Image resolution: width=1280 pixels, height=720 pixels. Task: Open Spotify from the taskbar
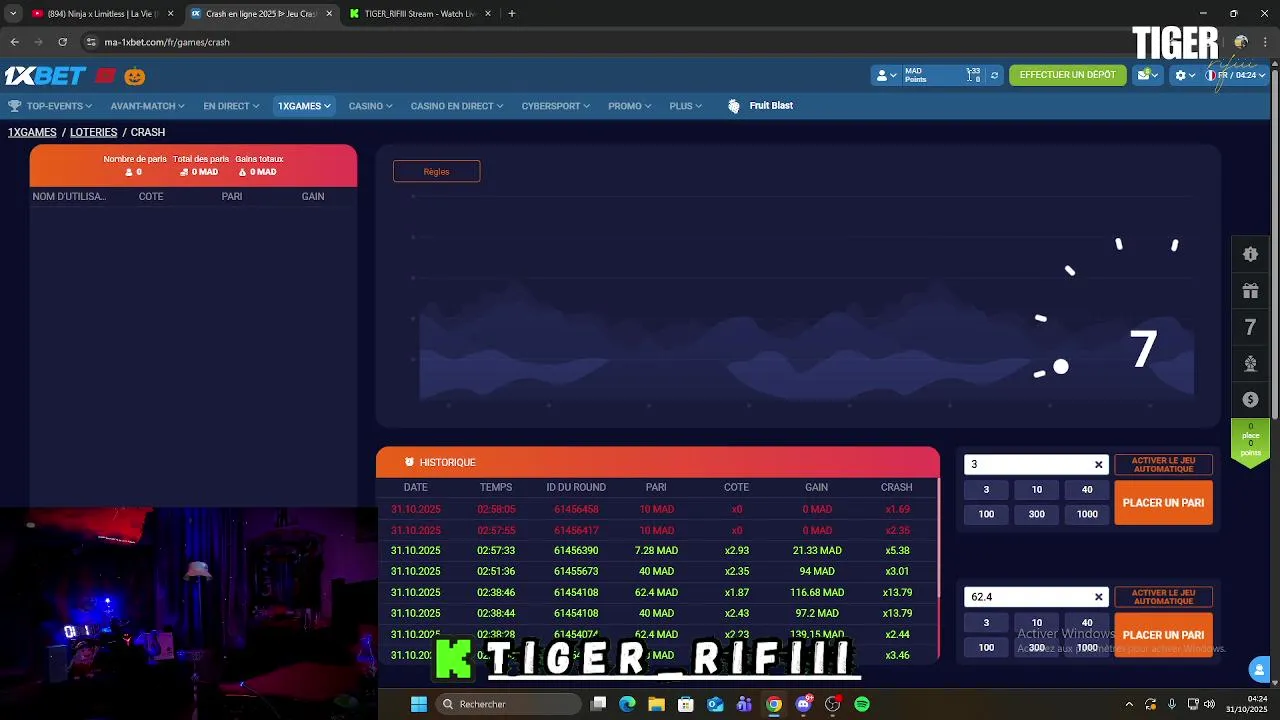point(862,704)
